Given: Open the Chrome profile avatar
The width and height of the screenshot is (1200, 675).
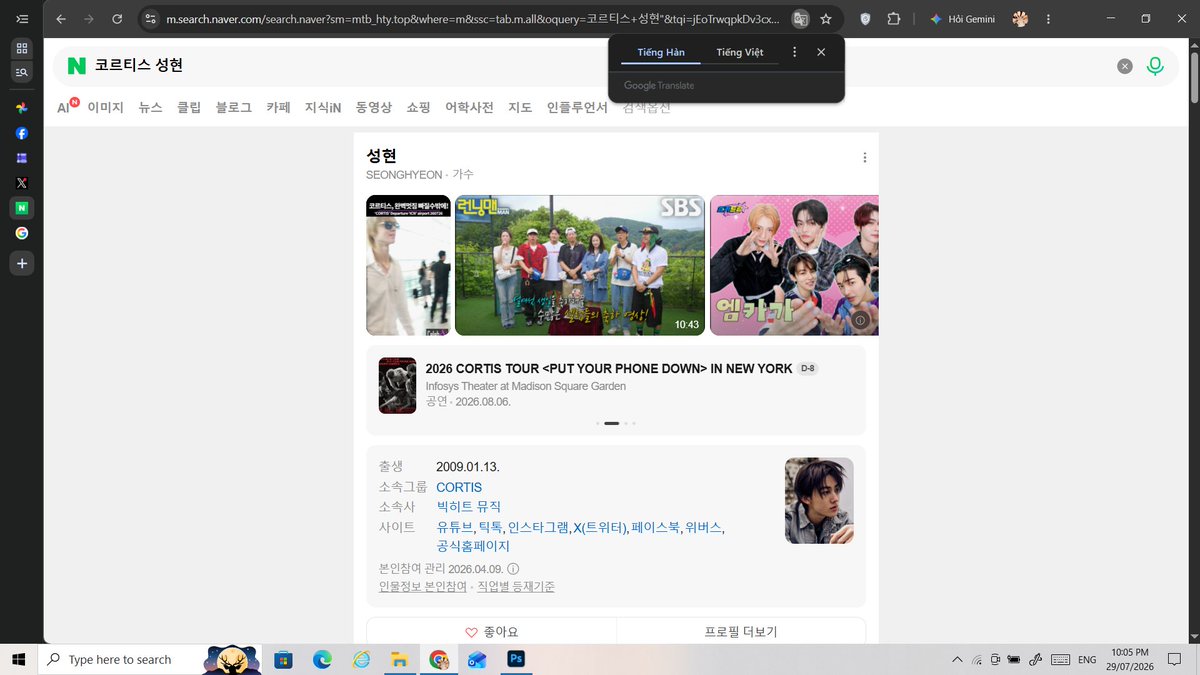Looking at the screenshot, I should pyautogui.click(x=1020, y=19).
